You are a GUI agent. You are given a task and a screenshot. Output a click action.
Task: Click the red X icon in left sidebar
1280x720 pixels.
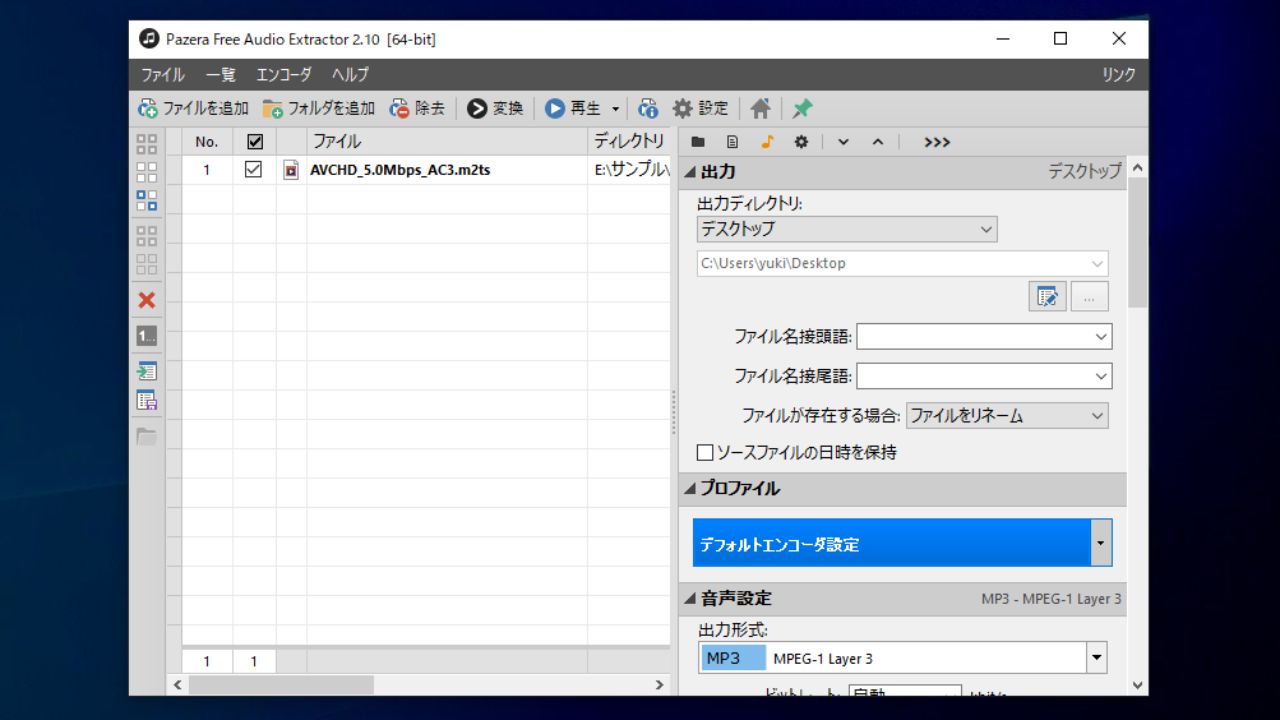(x=147, y=300)
